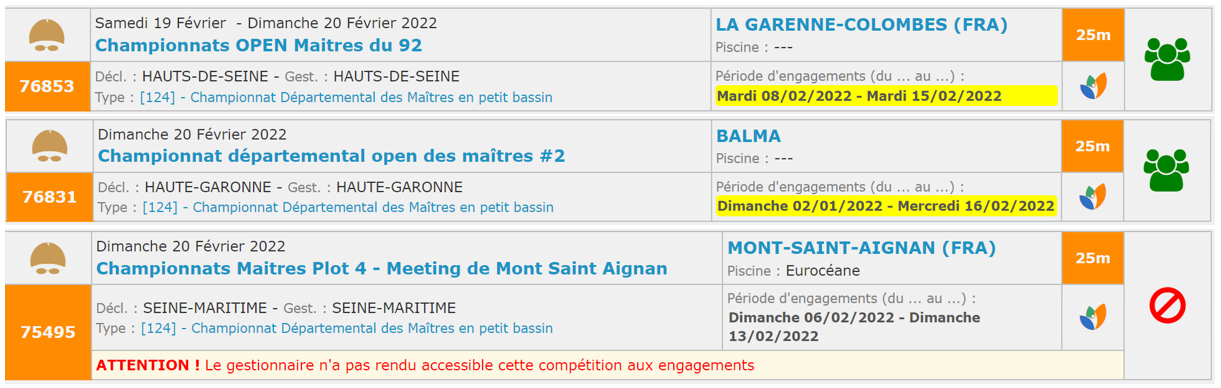Screen dimensions: 1221x388
Task: Open Championnats Maitres Plot 4 - Meeting link
Action: (381, 268)
